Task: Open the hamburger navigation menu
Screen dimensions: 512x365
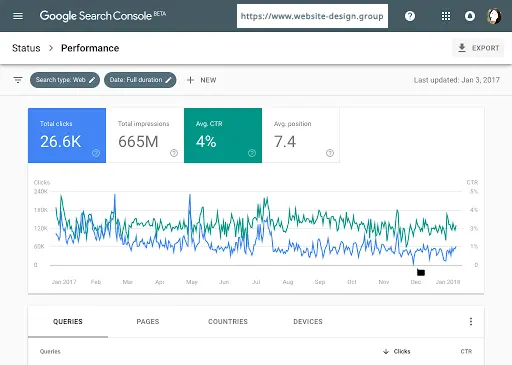Action: pyautogui.click(x=18, y=16)
